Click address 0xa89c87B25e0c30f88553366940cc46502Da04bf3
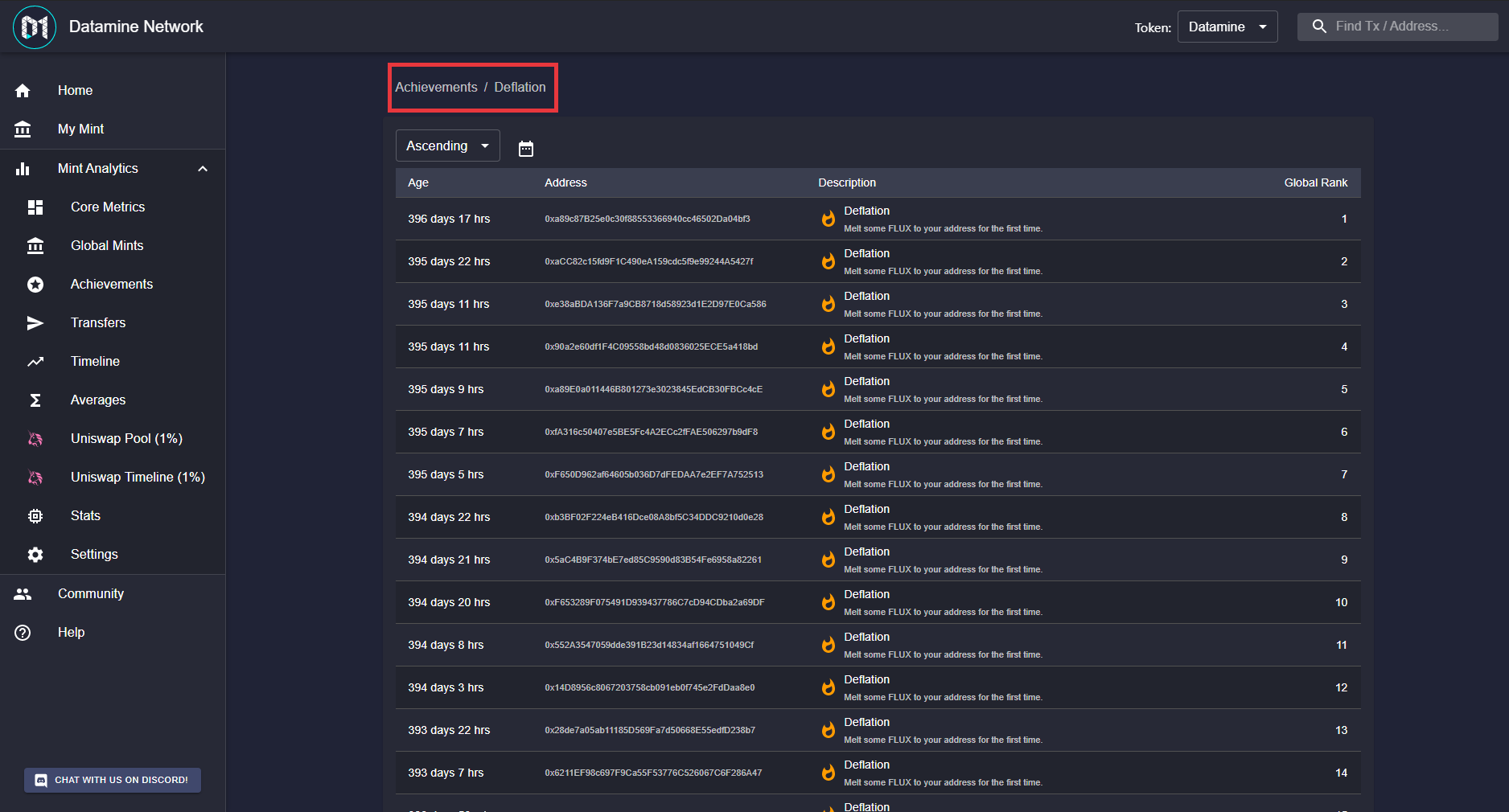1509x812 pixels. coord(648,219)
